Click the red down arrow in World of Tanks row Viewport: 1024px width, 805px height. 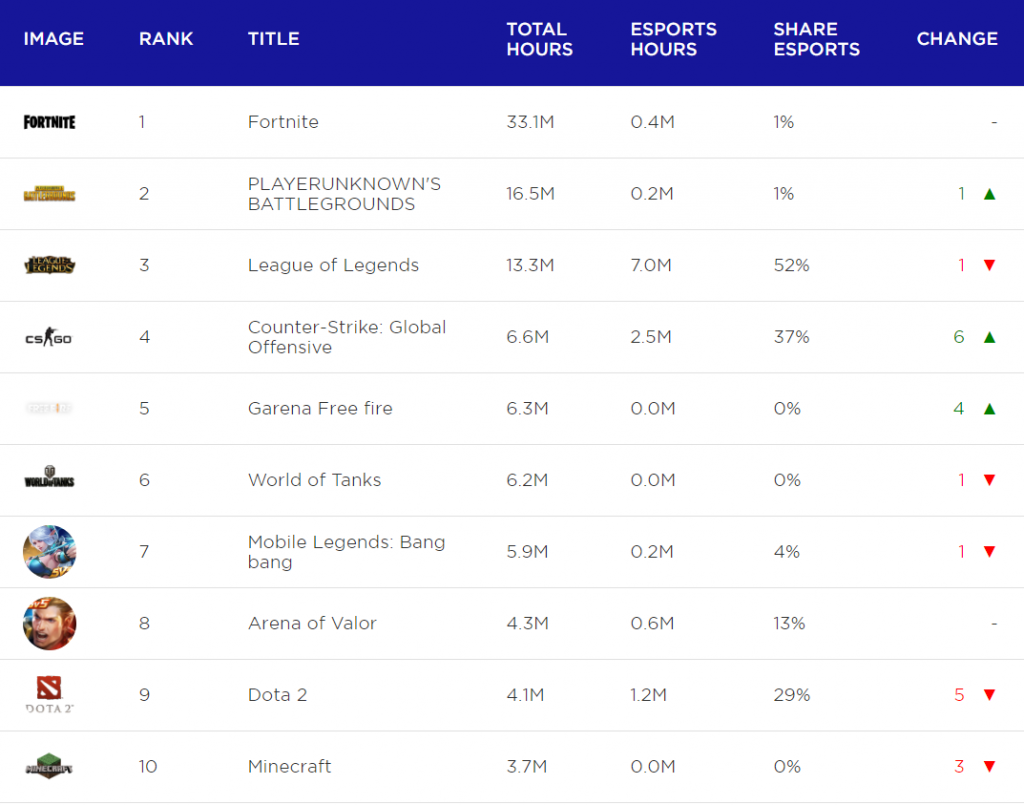tap(989, 480)
